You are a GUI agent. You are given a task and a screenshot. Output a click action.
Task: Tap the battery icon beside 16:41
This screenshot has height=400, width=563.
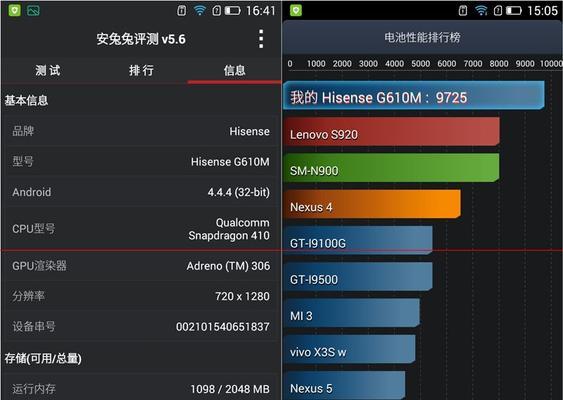tap(232, 11)
